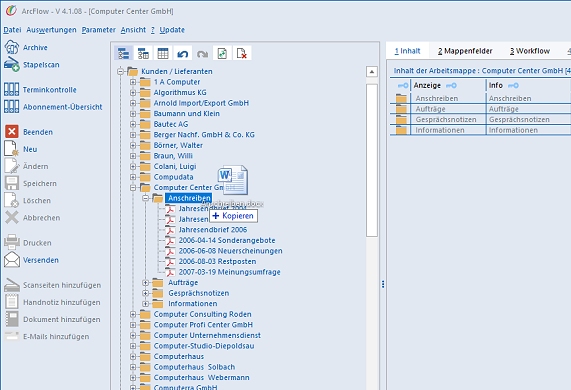Select Aufträge row in Inhalt table
This screenshot has width=571, height=390.
(481, 109)
